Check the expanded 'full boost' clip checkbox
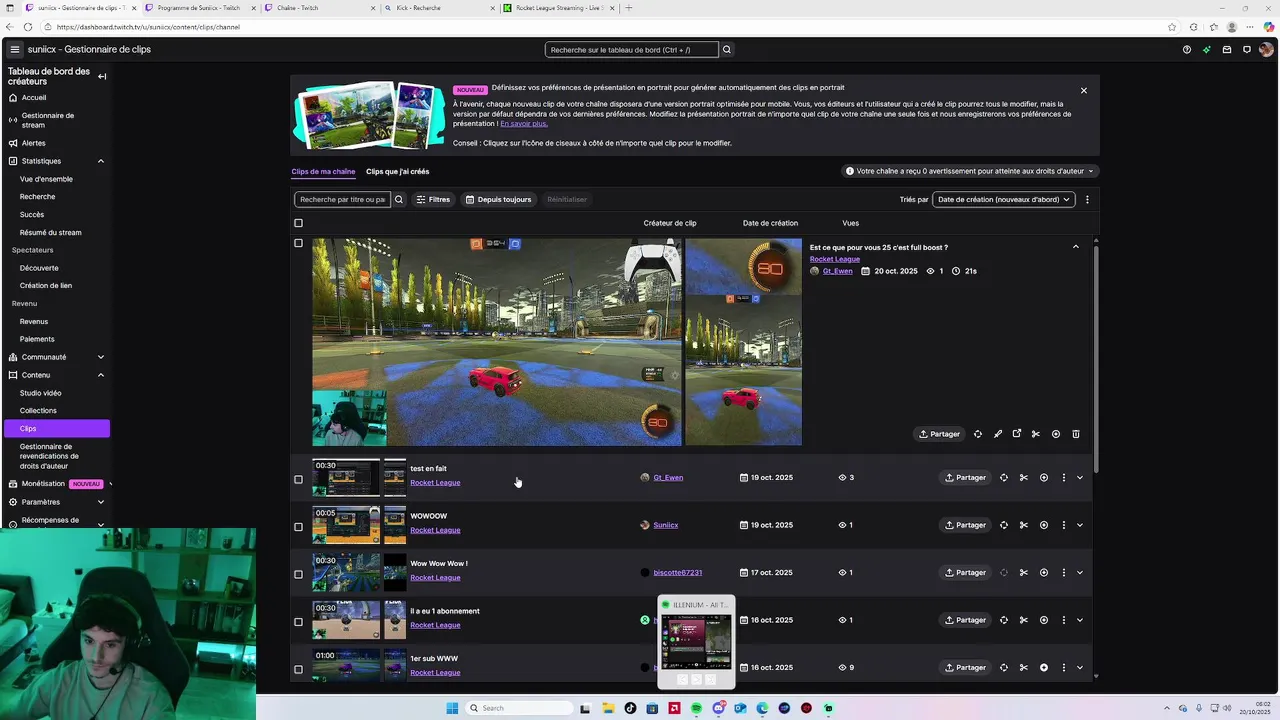 [298, 243]
